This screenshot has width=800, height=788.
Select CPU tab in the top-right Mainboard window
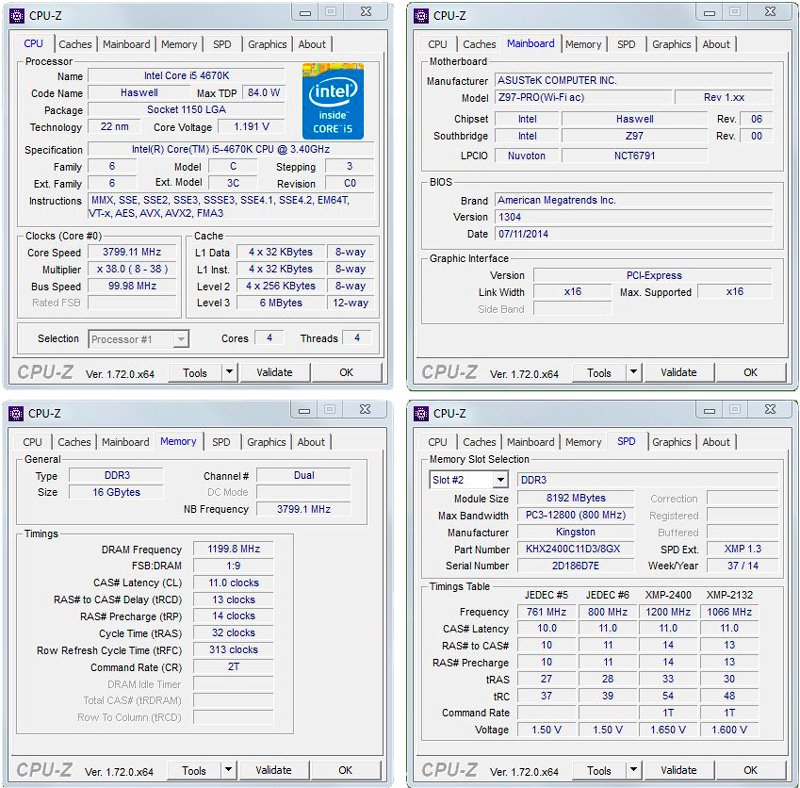pos(437,44)
